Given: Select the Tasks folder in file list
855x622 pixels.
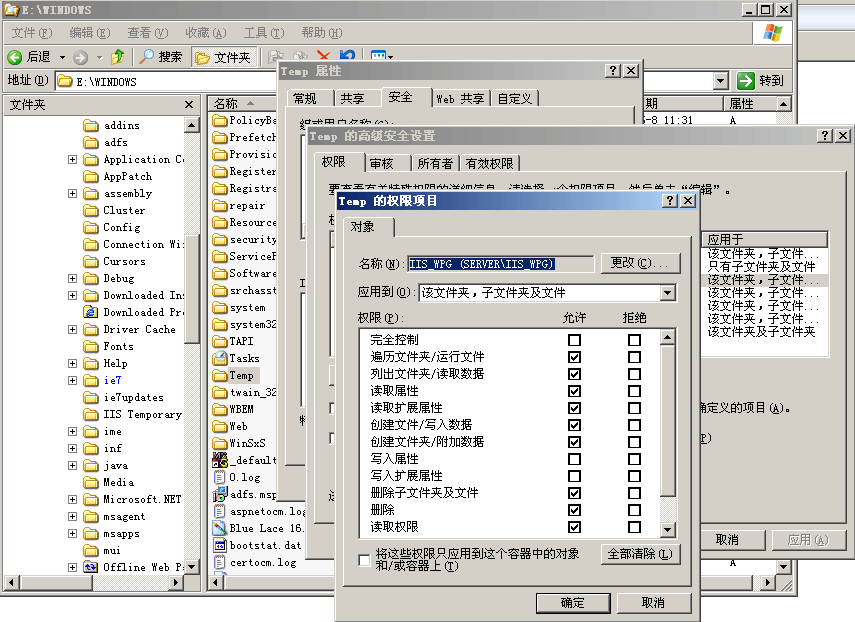Looking at the screenshot, I should click(236, 358).
